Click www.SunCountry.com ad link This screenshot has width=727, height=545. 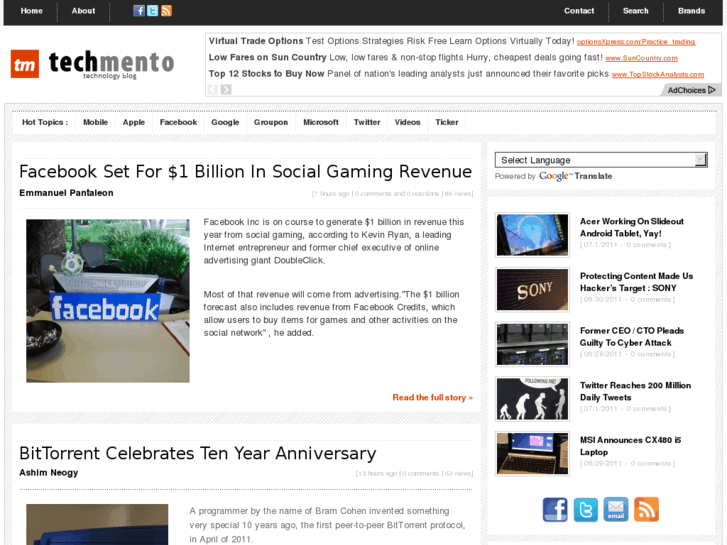click(x=641, y=58)
